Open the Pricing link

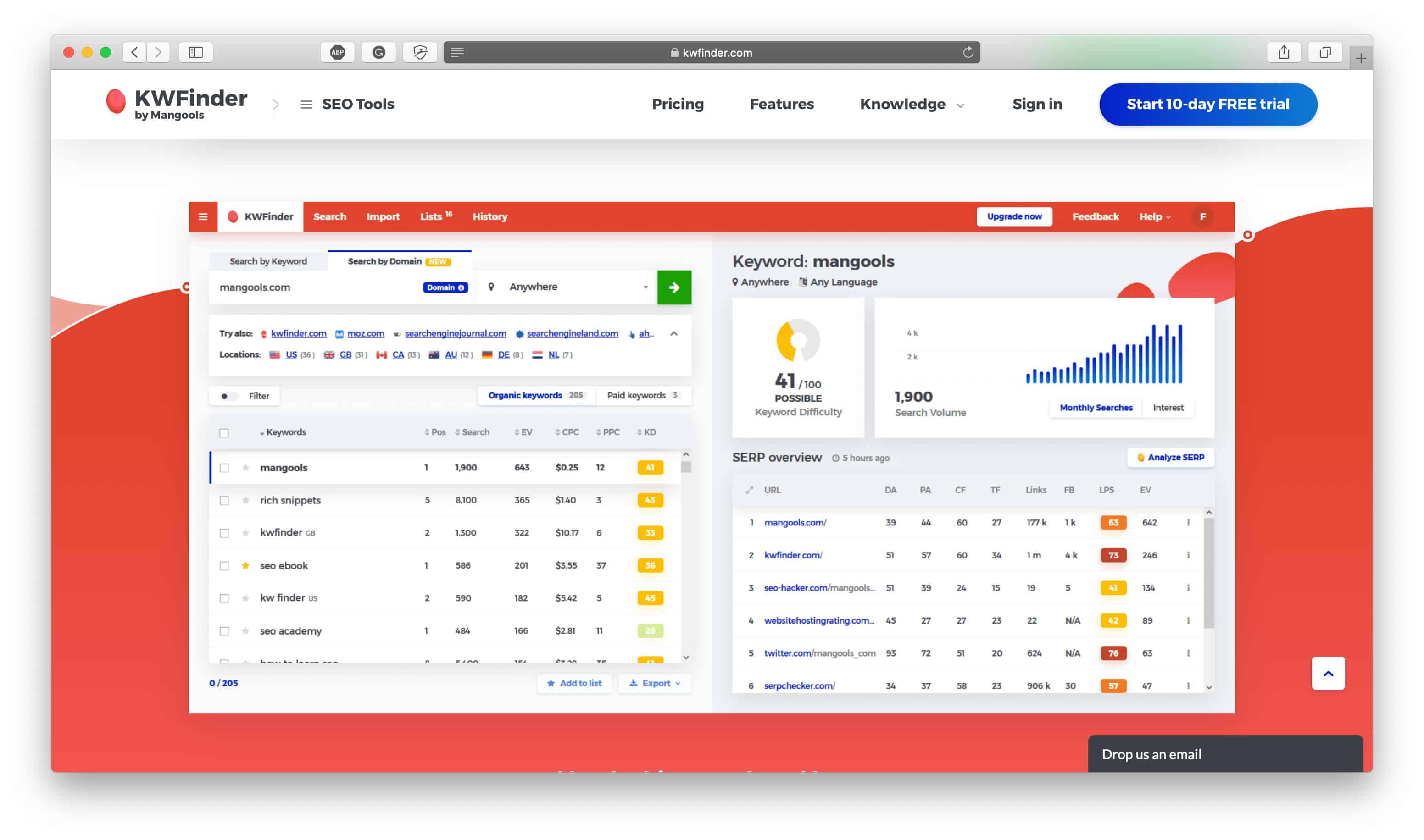pyautogui.click(x=678, y=105)
